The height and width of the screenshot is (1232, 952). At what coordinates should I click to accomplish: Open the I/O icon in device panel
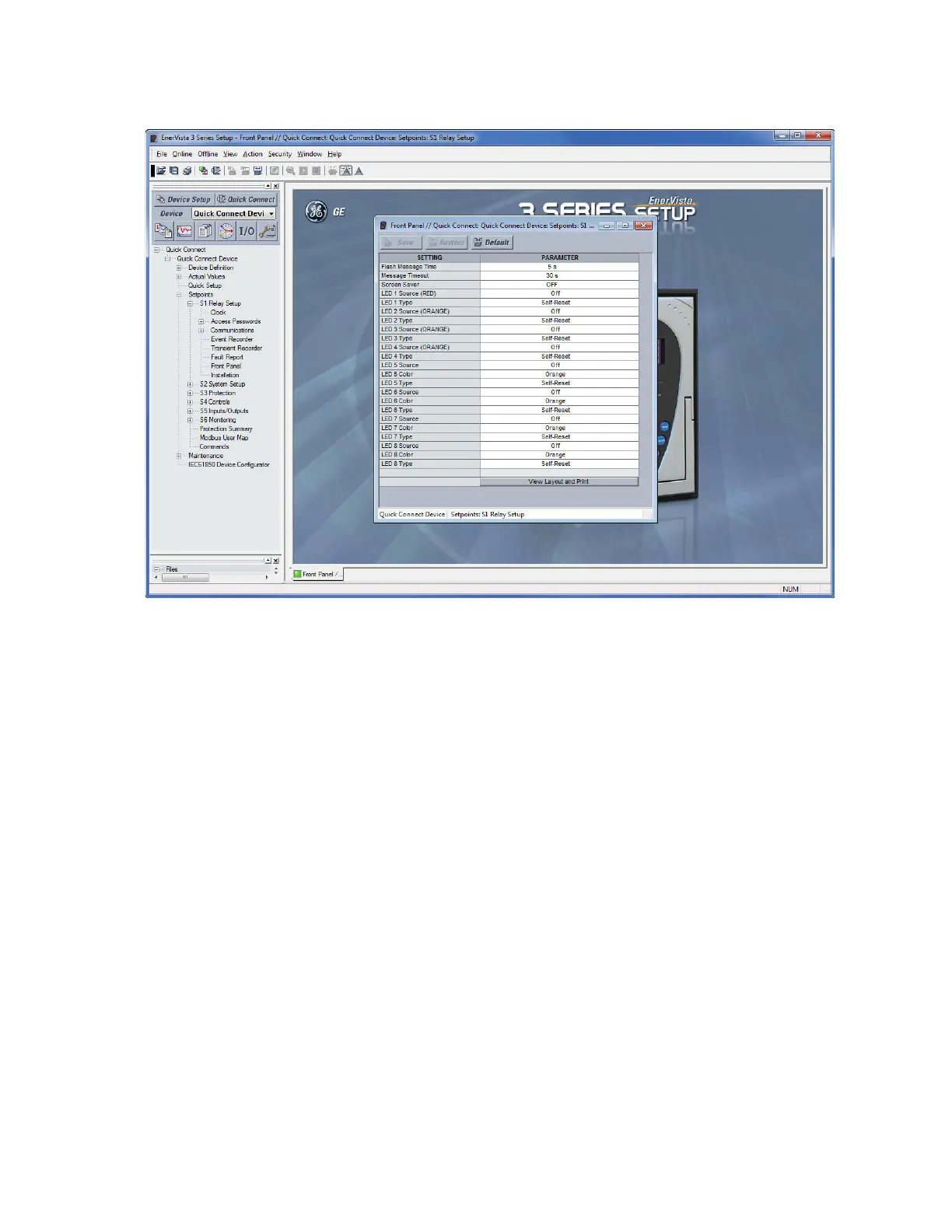[x=247, y=231]
